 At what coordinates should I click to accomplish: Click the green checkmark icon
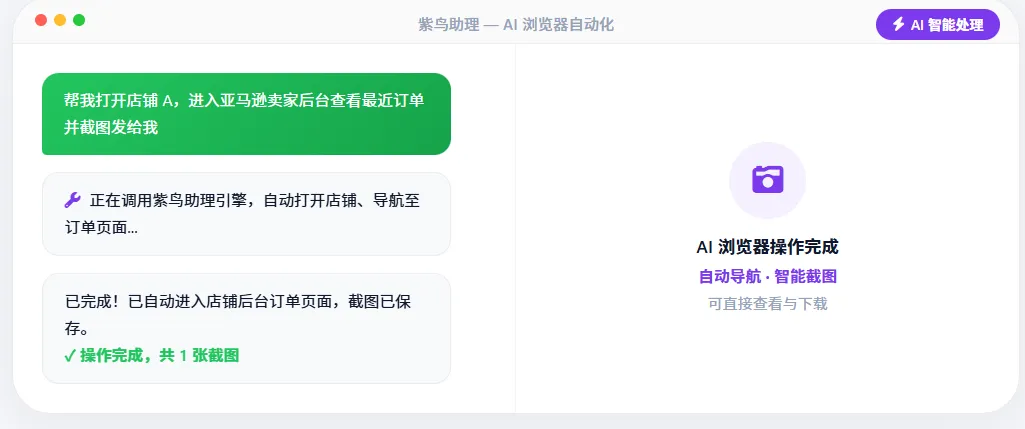click(x=69, y=355)
